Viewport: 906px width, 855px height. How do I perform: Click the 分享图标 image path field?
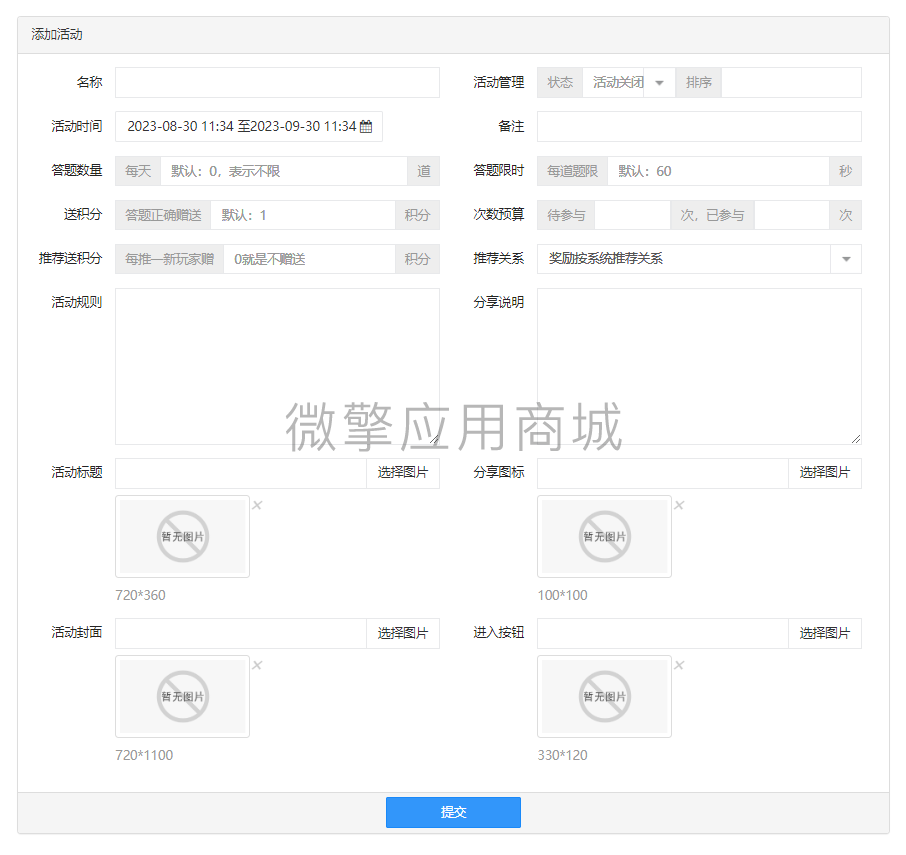[663, 473]
